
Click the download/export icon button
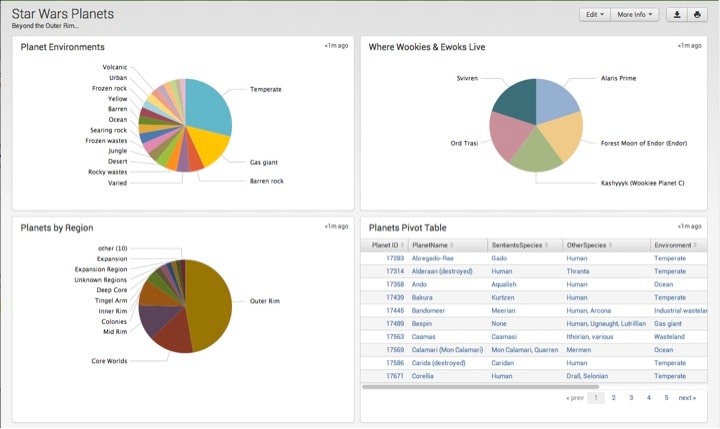(x=677, y=15)
